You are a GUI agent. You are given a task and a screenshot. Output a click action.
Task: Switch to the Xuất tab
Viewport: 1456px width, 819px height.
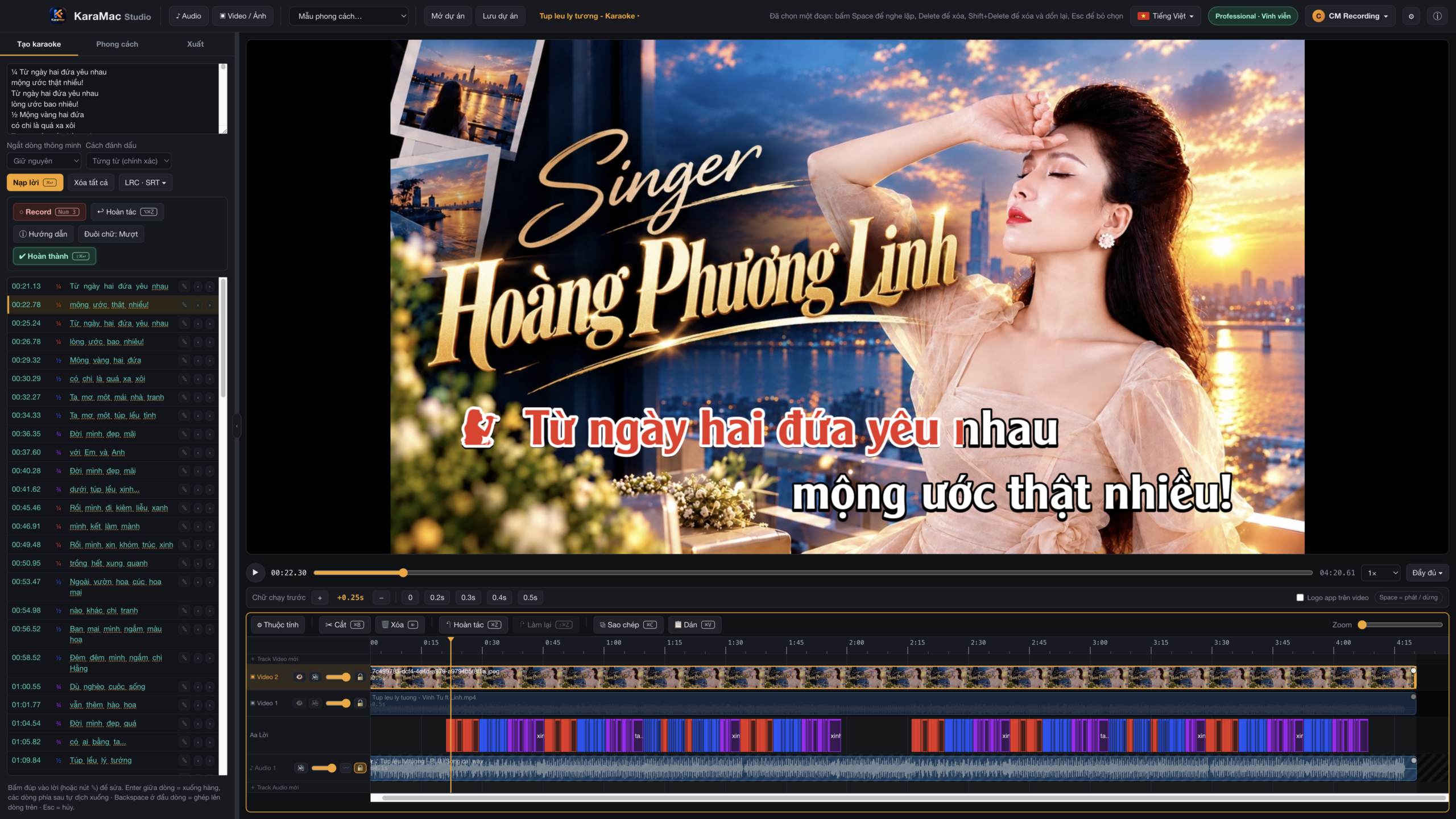(x=195, y=44)
